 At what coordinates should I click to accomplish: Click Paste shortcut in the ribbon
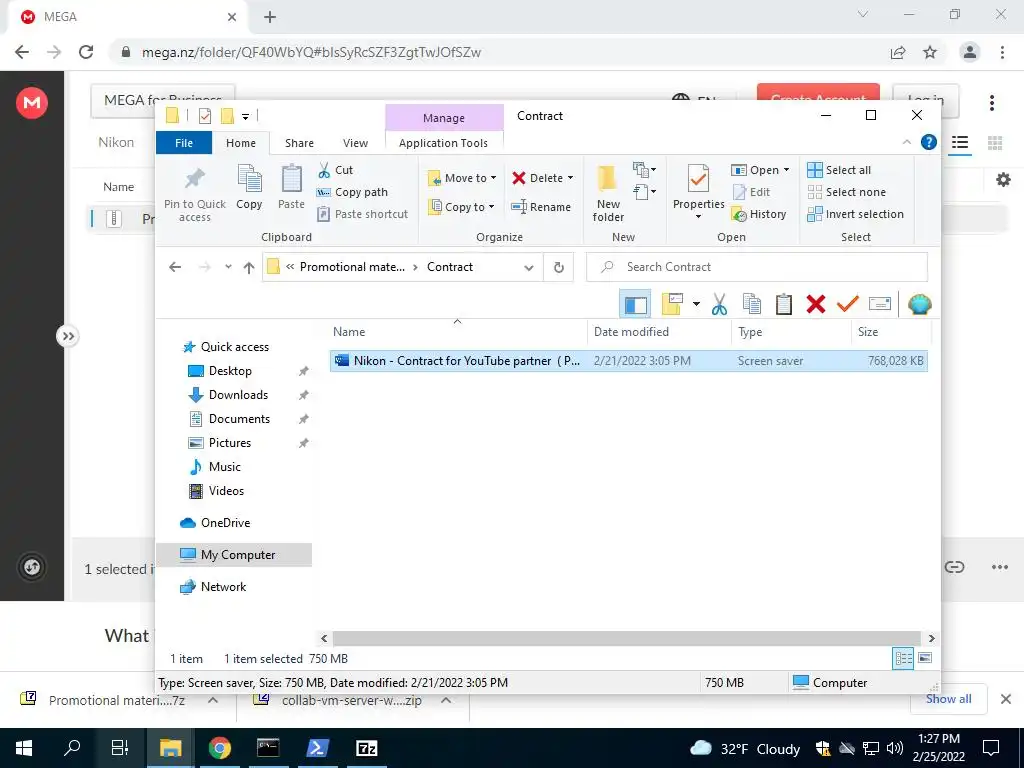(x=362, y=214)
